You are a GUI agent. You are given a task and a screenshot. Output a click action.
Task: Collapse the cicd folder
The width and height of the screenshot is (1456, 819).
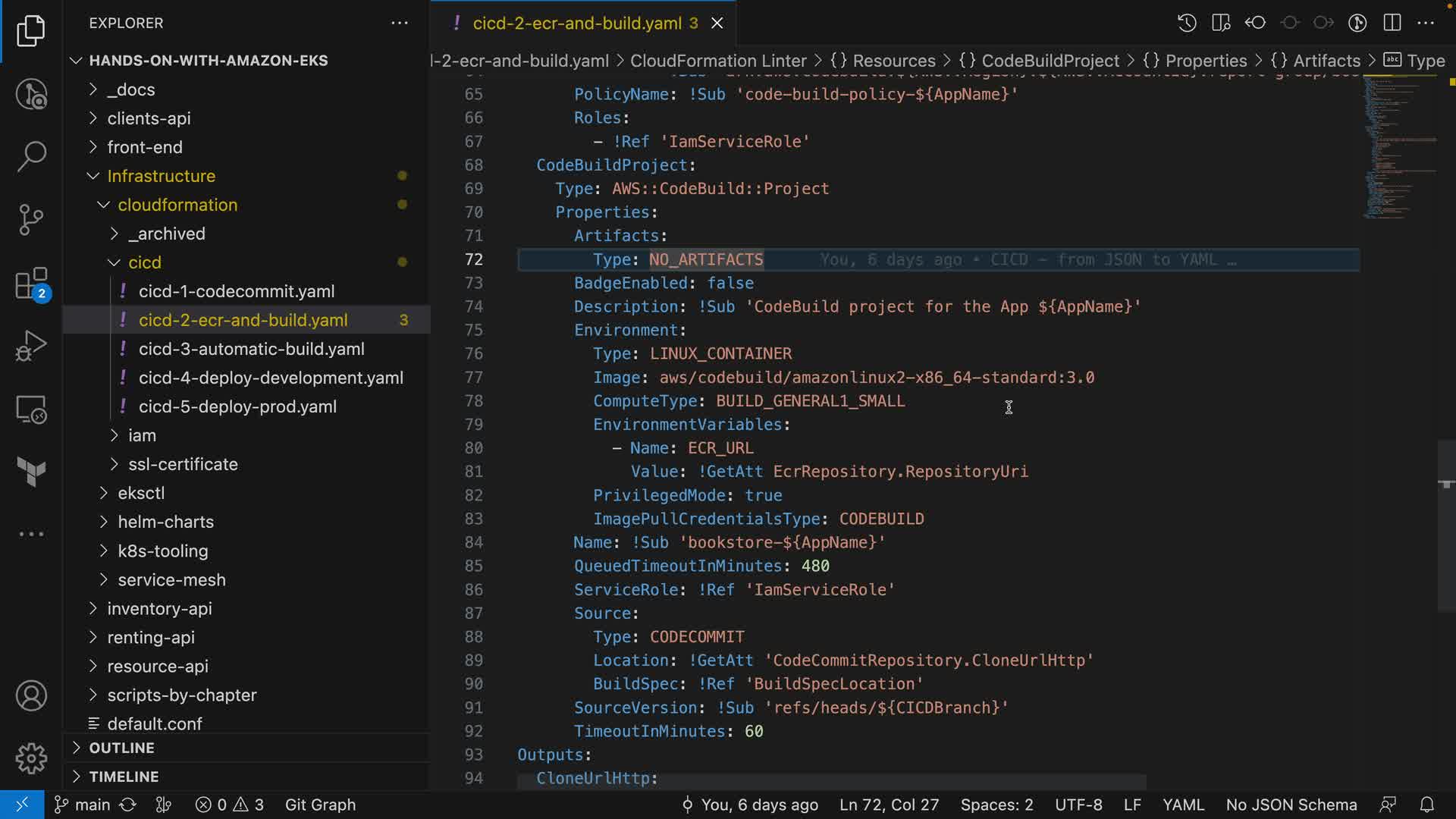[x=144, y=262]
